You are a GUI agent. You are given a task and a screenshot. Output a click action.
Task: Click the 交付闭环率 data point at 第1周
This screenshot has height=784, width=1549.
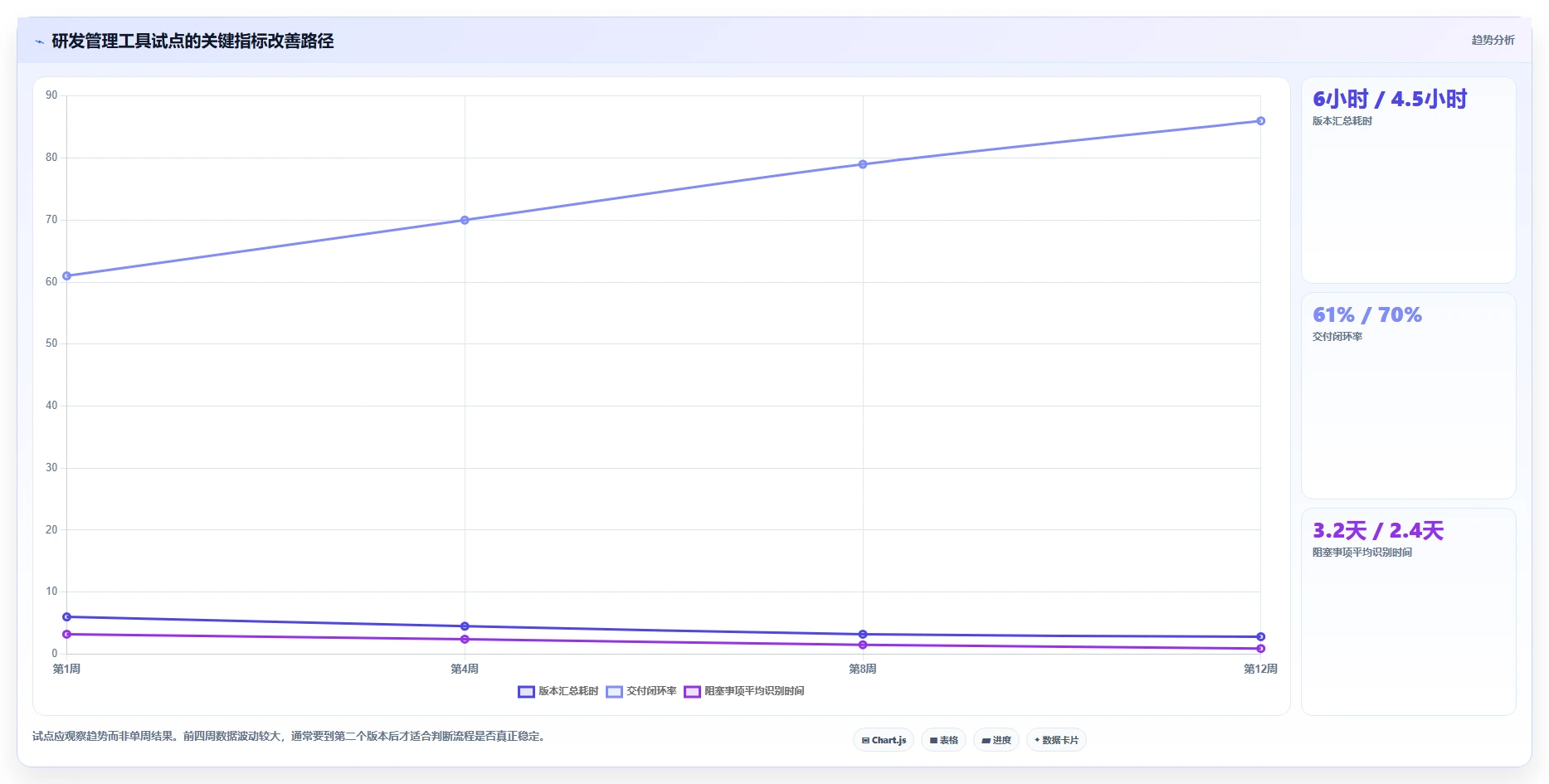pyautogui.click(x=67, y=276)
